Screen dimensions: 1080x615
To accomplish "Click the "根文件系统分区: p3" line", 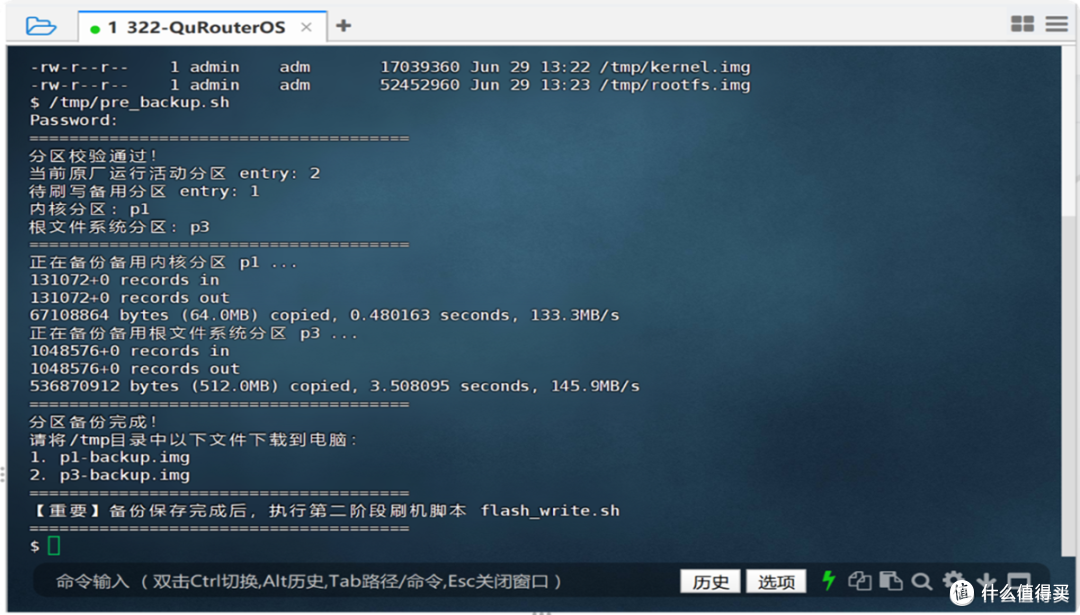I will pos(120,227).
